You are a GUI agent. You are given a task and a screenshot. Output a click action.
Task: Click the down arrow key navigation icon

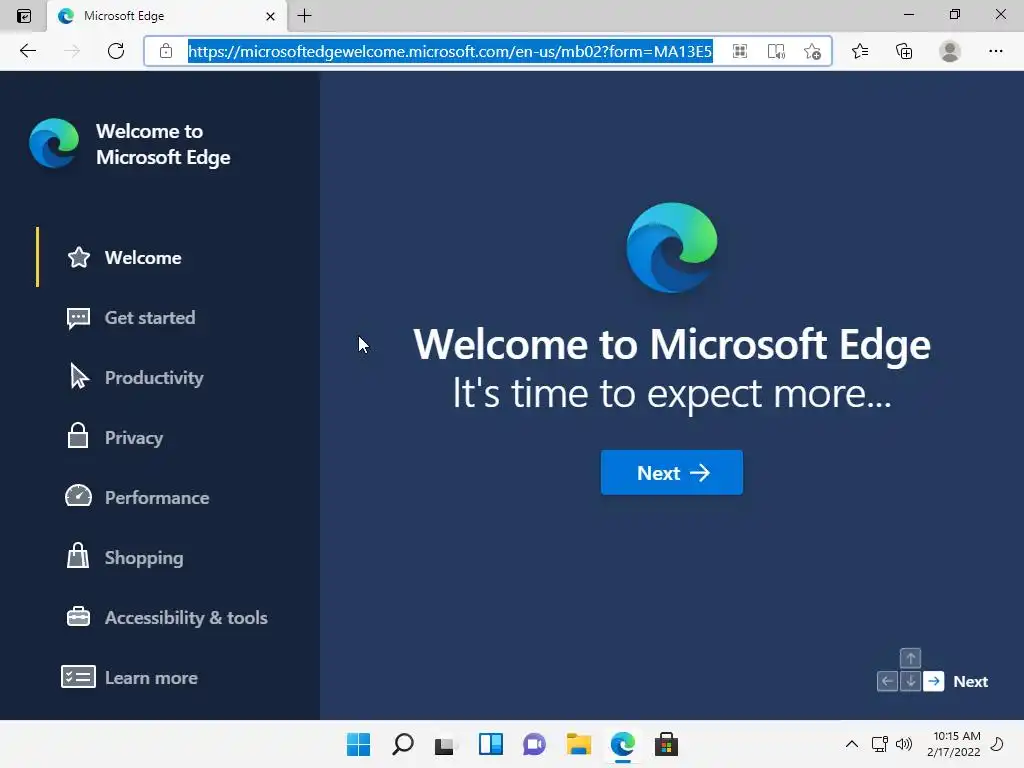[910, 681]
